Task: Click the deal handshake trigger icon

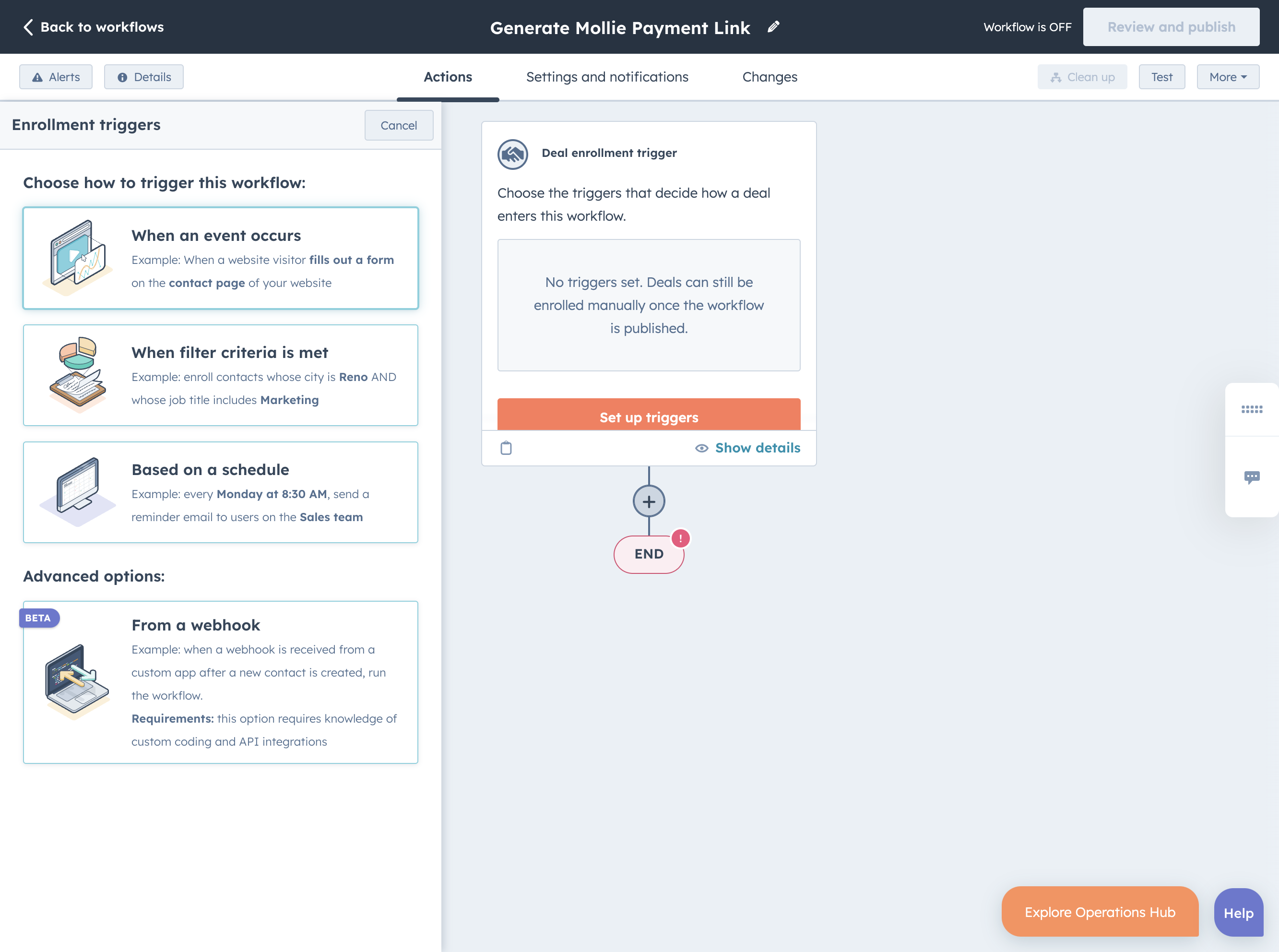Action: [513, 154]
